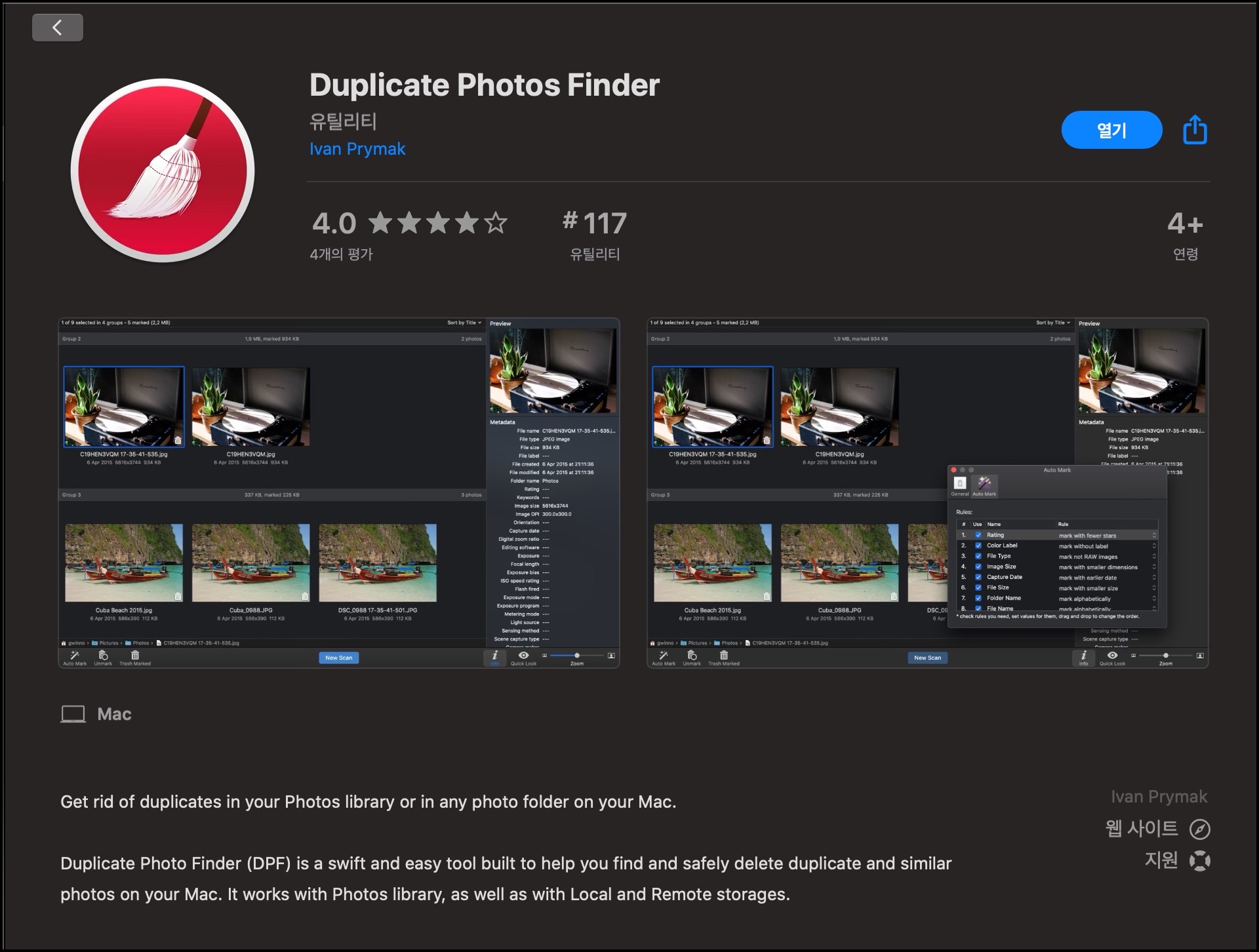
Task: Open the Ivan Prymak developer link
Action: click(x=357, y=149)
